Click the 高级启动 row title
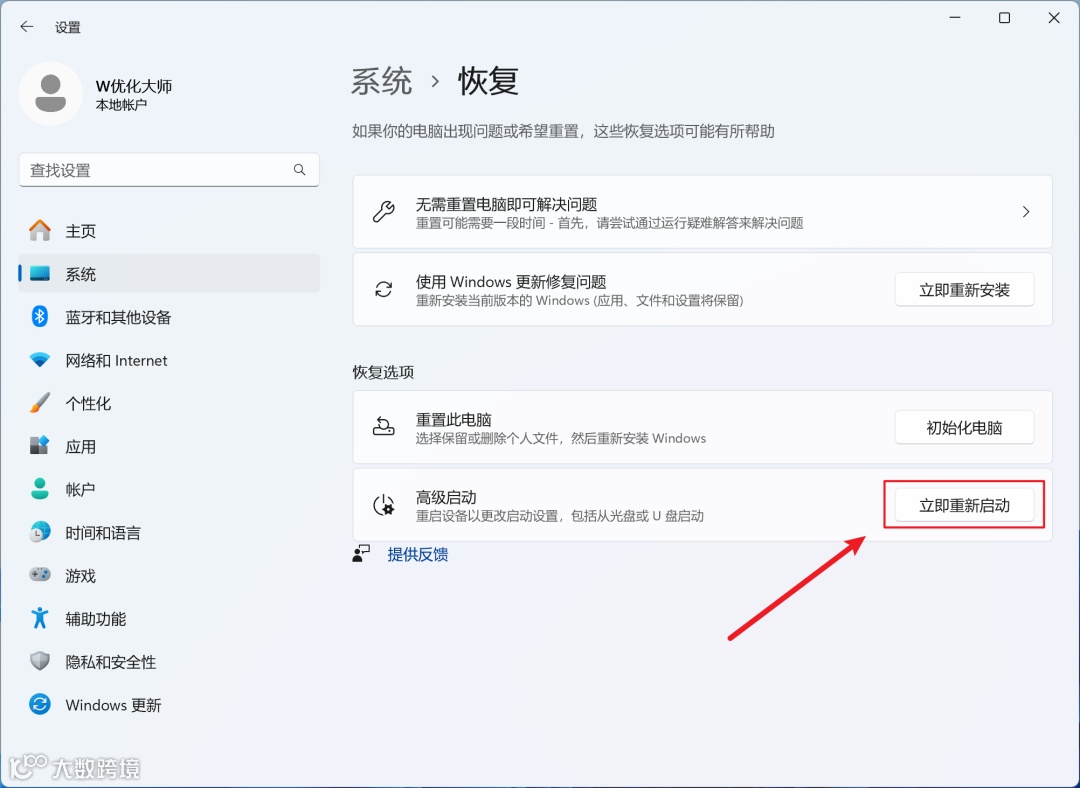Viewport: 1080px width, 788px height. pyautogui.click(x=446, y=497)
